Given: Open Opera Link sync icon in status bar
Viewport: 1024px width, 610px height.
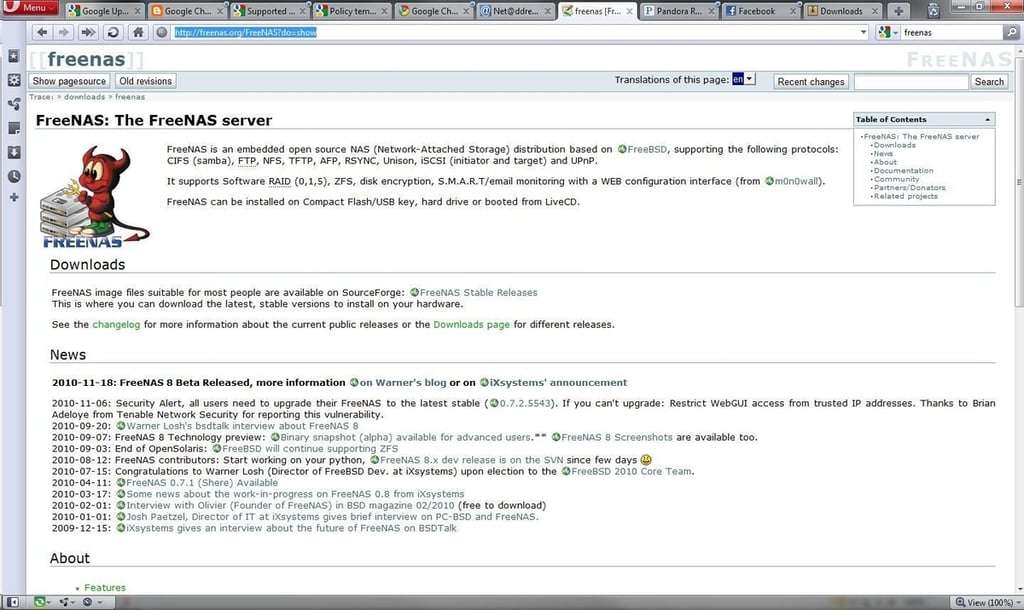Looking at the screenshot, I should (x=42, y=602).
